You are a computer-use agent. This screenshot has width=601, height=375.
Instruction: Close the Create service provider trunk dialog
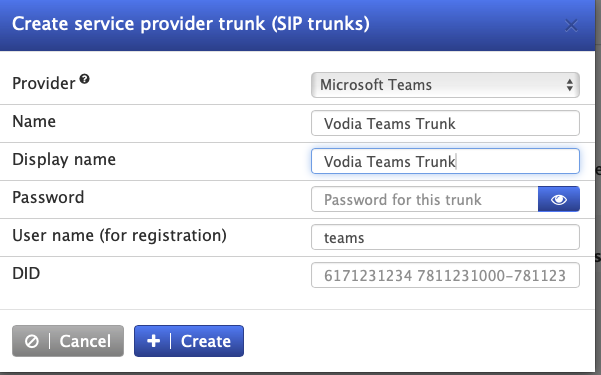tap(571, 26)
